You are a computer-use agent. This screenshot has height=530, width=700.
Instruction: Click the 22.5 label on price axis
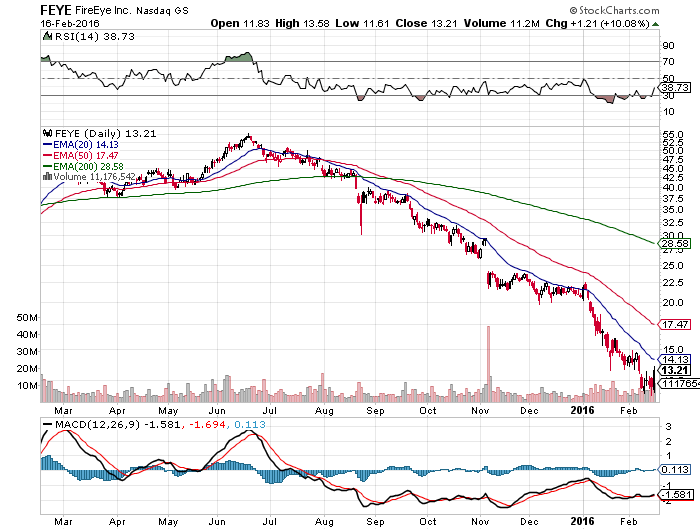(673, 283)
